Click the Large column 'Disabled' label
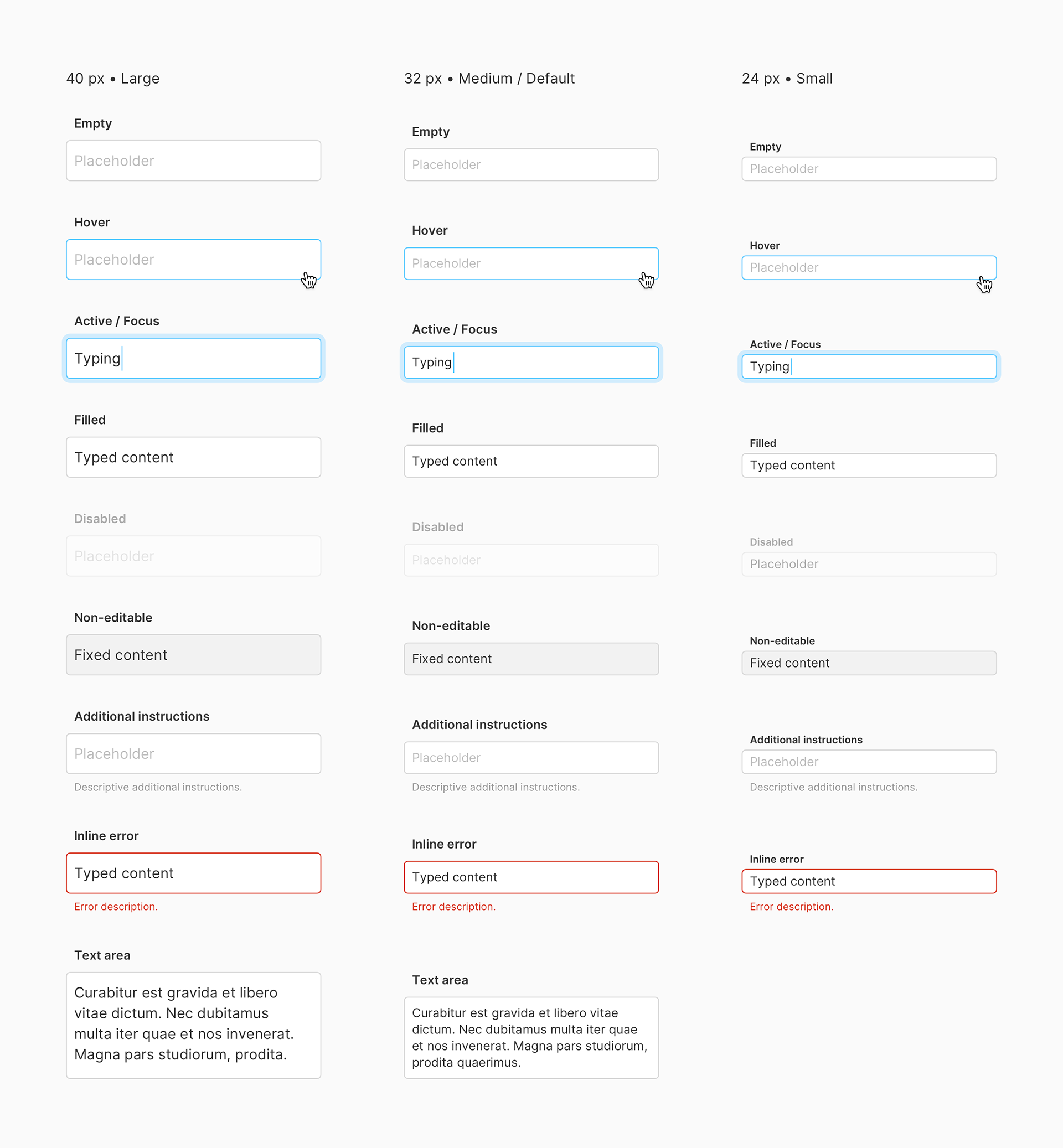 click(100, 519)
